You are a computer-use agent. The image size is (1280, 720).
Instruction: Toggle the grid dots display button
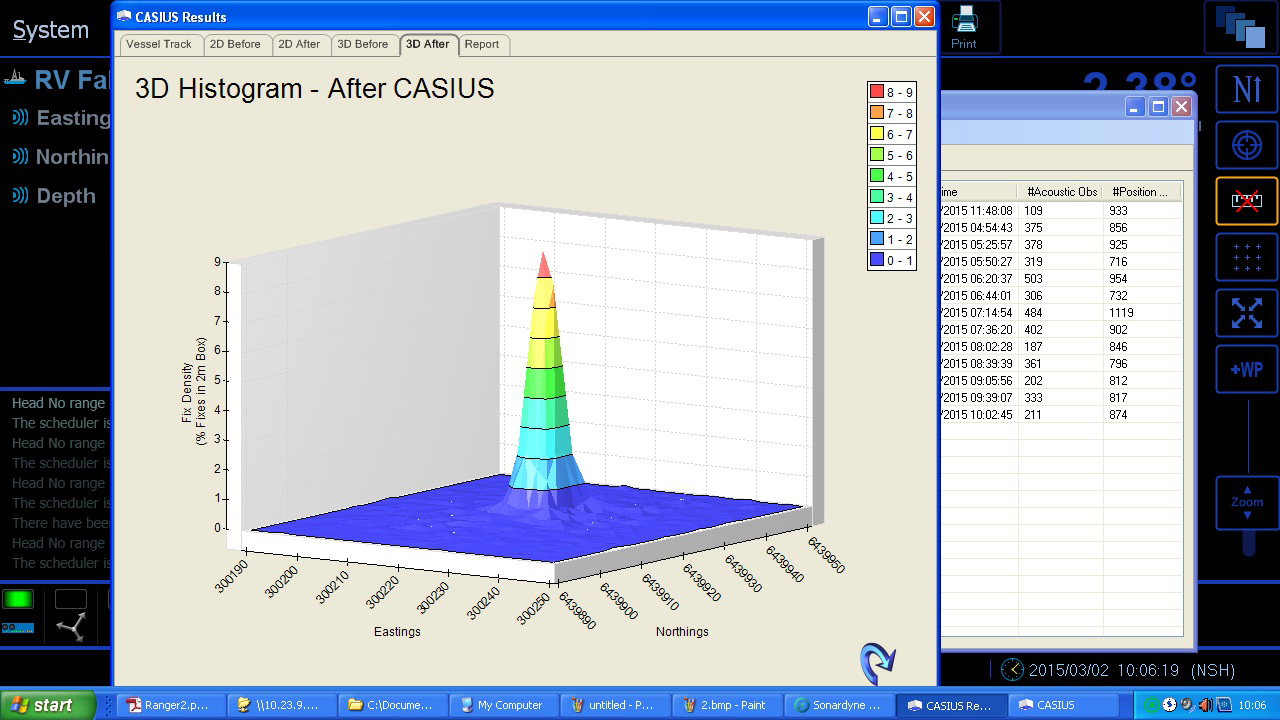pos(1246,258)
